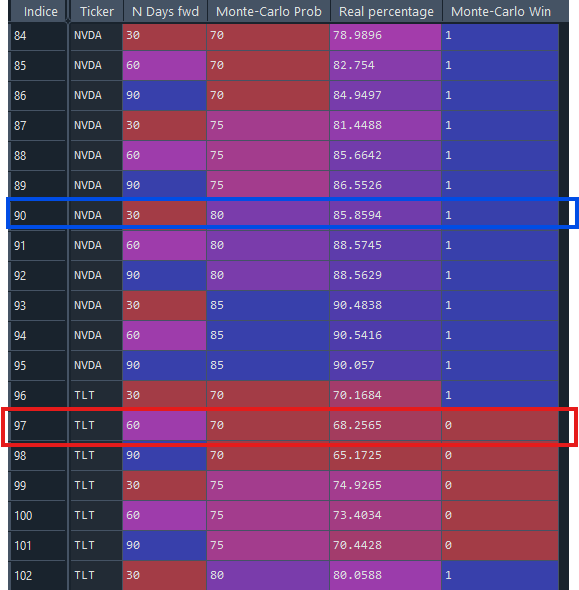
Task: Select the Monte-Carlo Prob column header
Action: click(269, 11)
